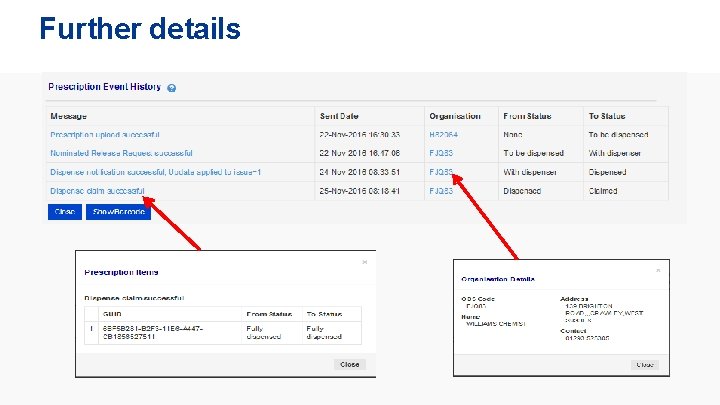720x405 pixels.
Task: Select the 'None' From Status cell
Action: click(512, 135)
